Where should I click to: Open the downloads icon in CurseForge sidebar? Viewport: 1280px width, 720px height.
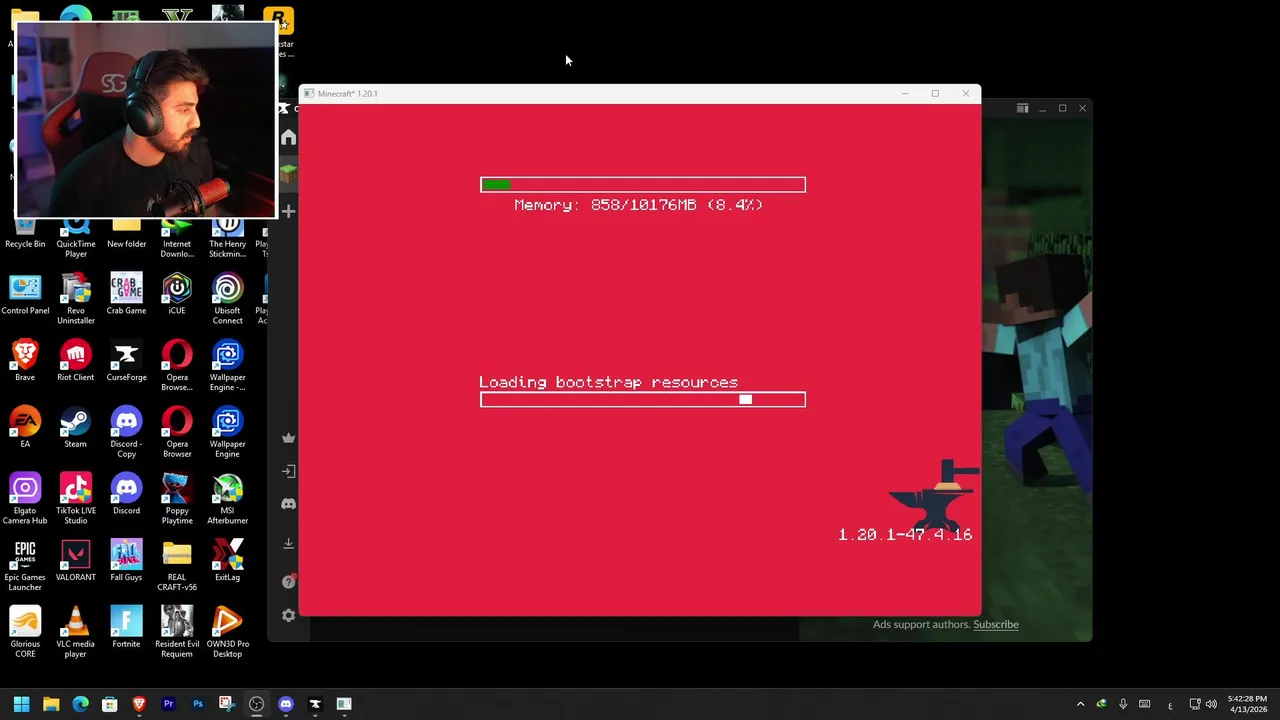pyautogui.click(x=288, y=543)
